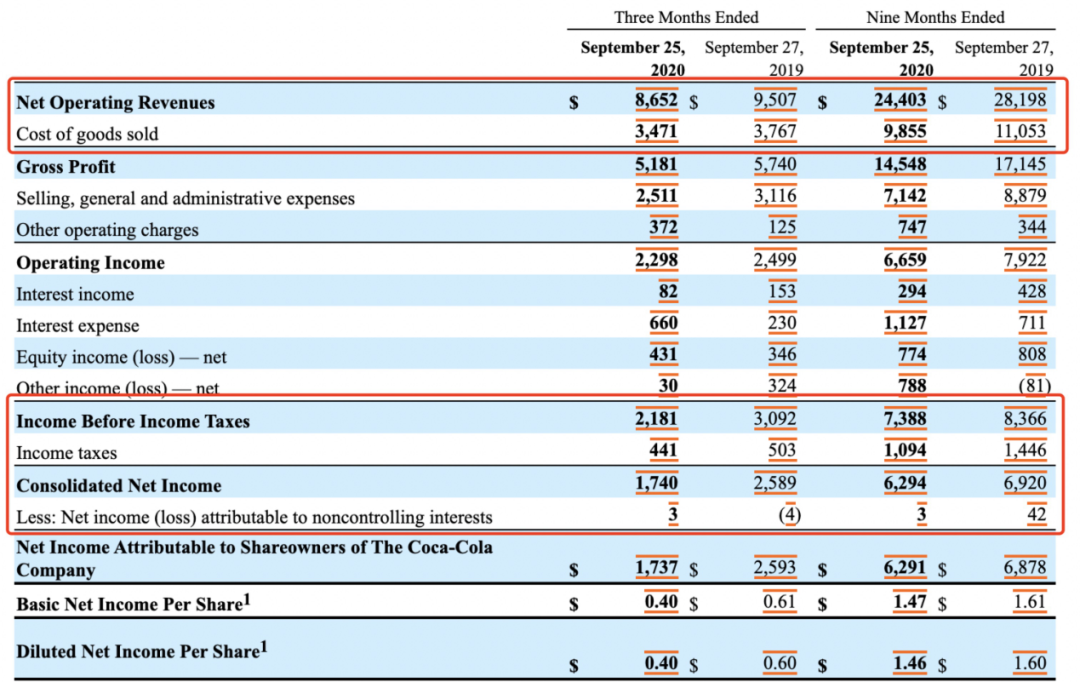Image resolution: width=1080 pixels, height=682 pixels.
Task: Select the 7,922 operating income value
Action: [1025, 261]
